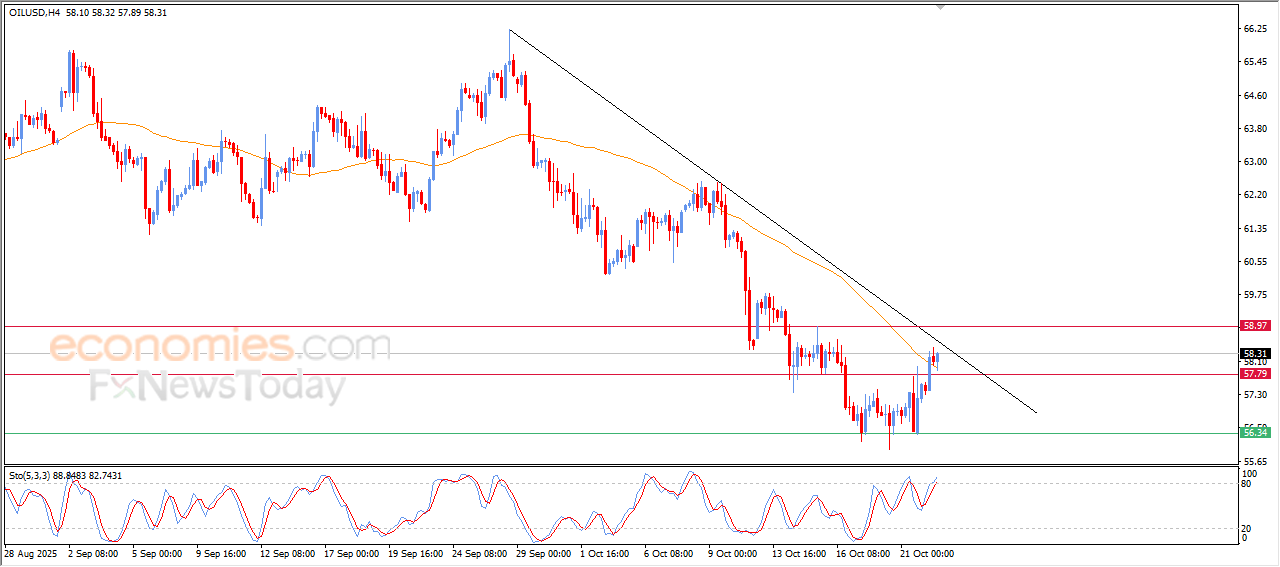The width and height of the screenshot is (1280, 567).
Task: Select the black 58.31 current price tag
Action: tap(1255, 353)
